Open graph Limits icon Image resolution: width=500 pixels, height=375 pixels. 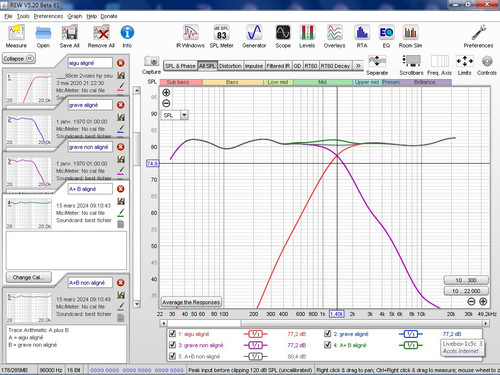point(464,65)
